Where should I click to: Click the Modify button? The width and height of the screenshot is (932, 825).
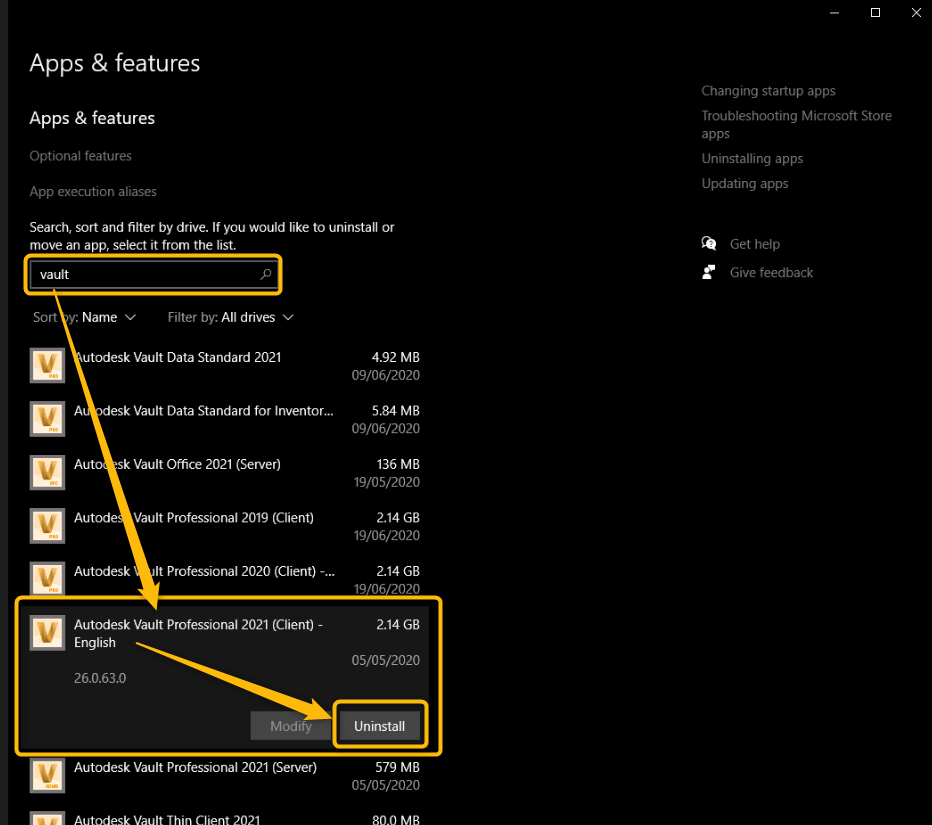(x=291, y=726)
